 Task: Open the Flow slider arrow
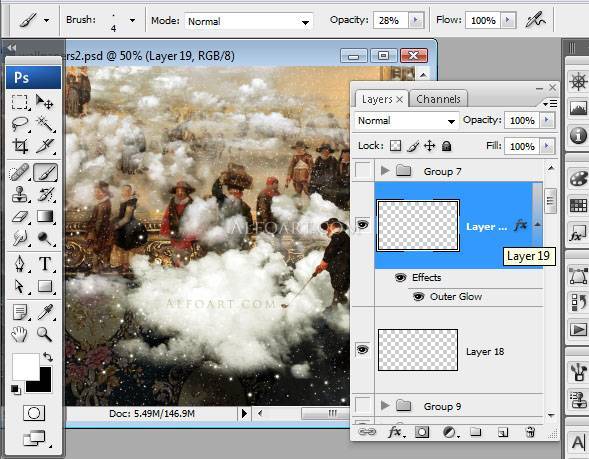pos(507,20)
